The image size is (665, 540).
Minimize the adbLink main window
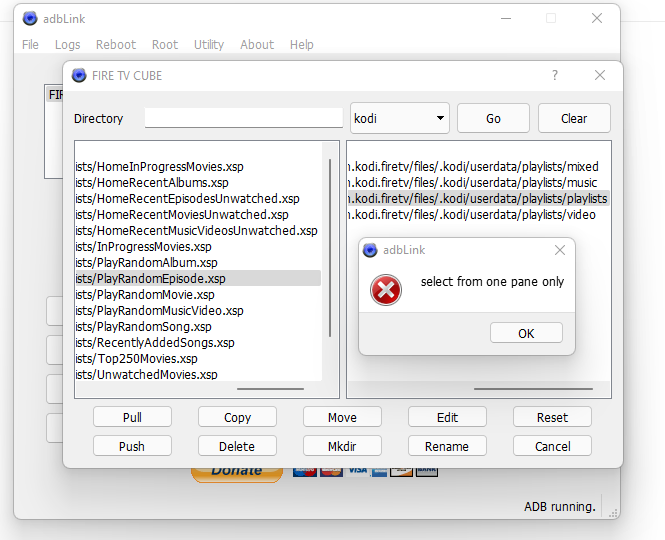506,18
